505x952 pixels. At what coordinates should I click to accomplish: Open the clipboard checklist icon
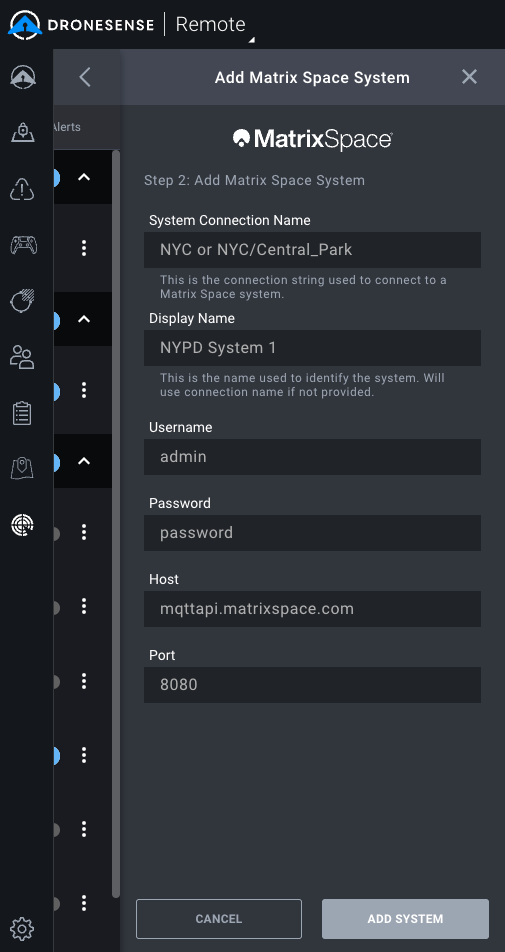22,413
